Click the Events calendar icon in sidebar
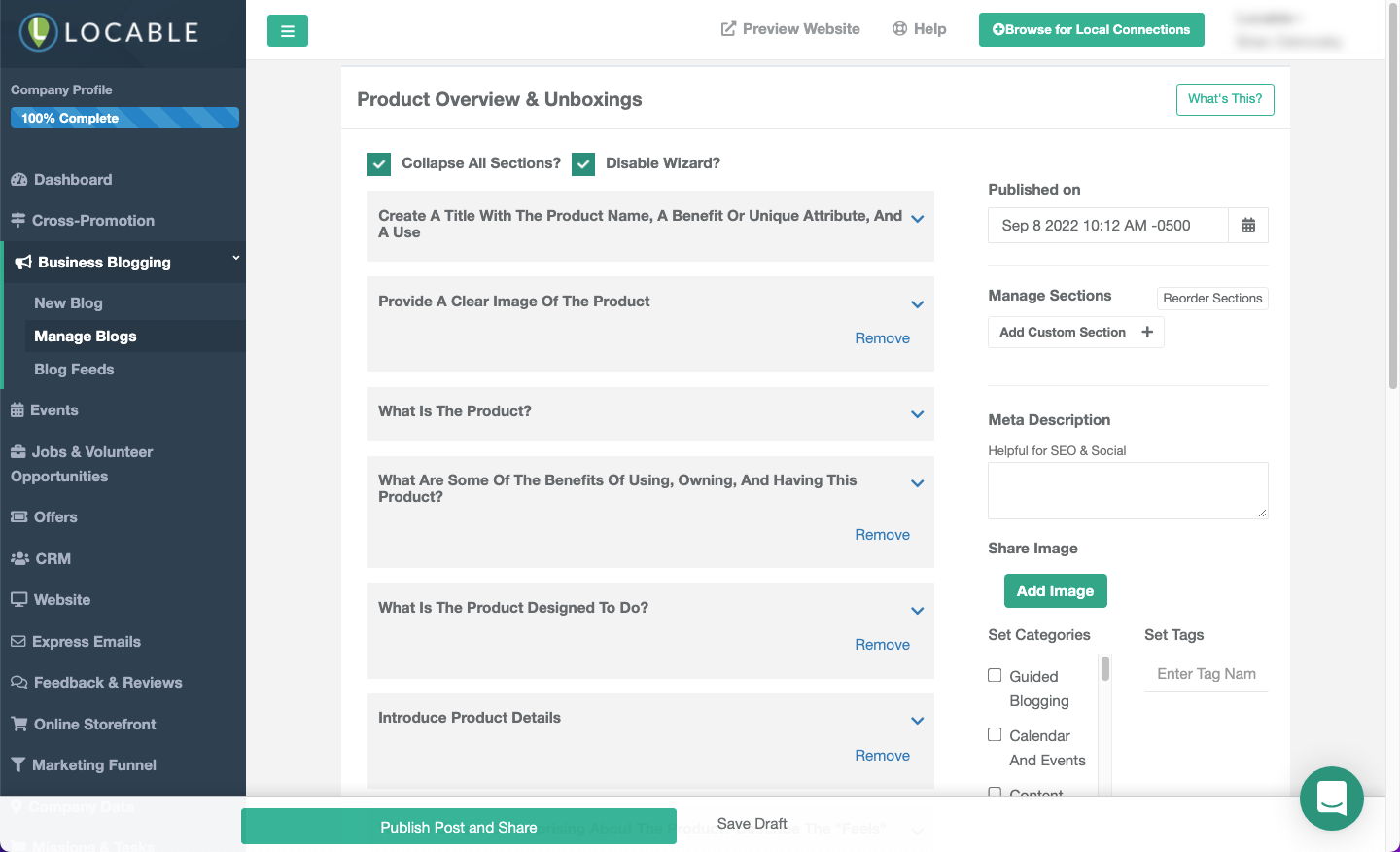 [x=17, y=410]
